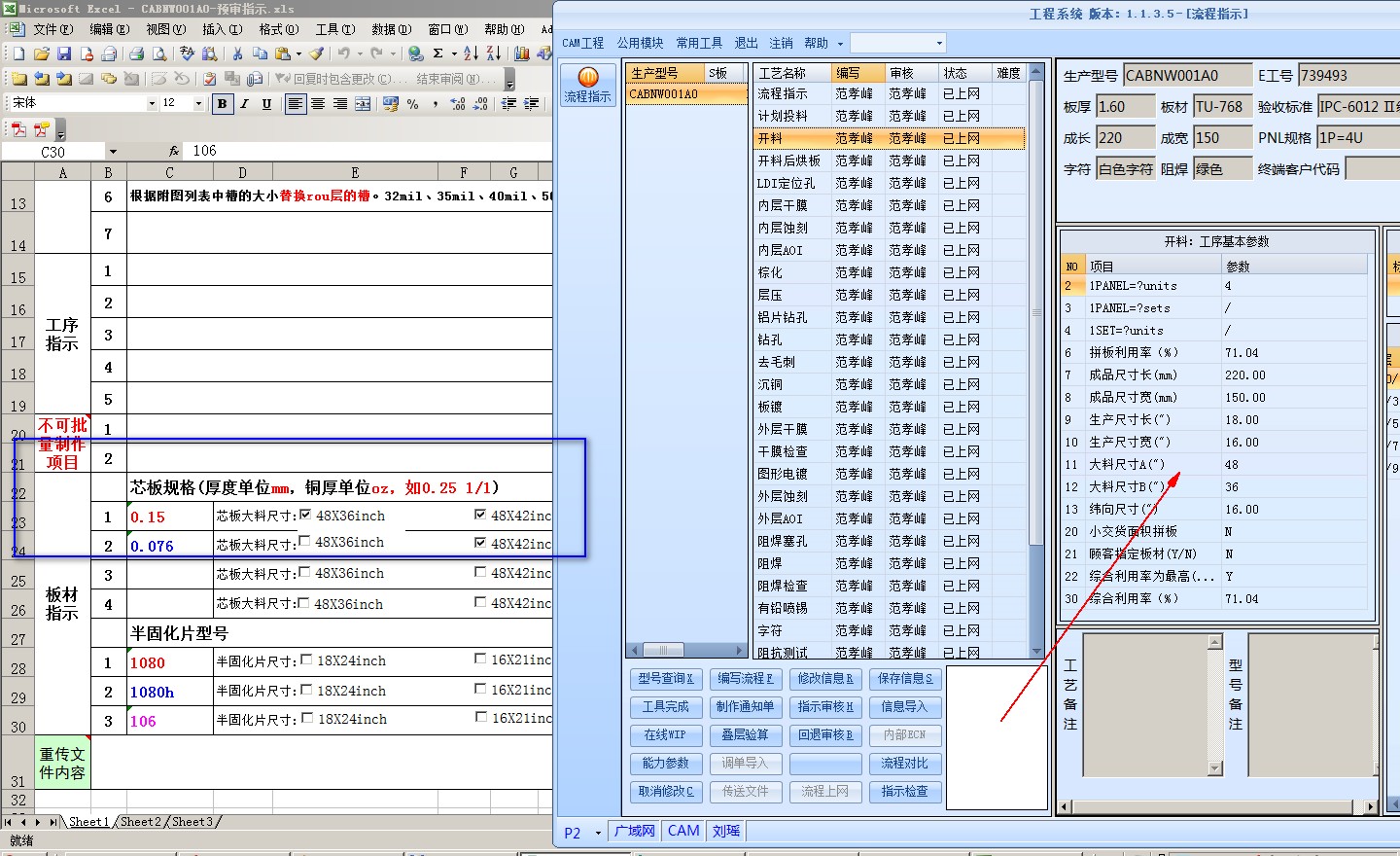Apply percent style
1400x856 pixels.
(413, 103)
